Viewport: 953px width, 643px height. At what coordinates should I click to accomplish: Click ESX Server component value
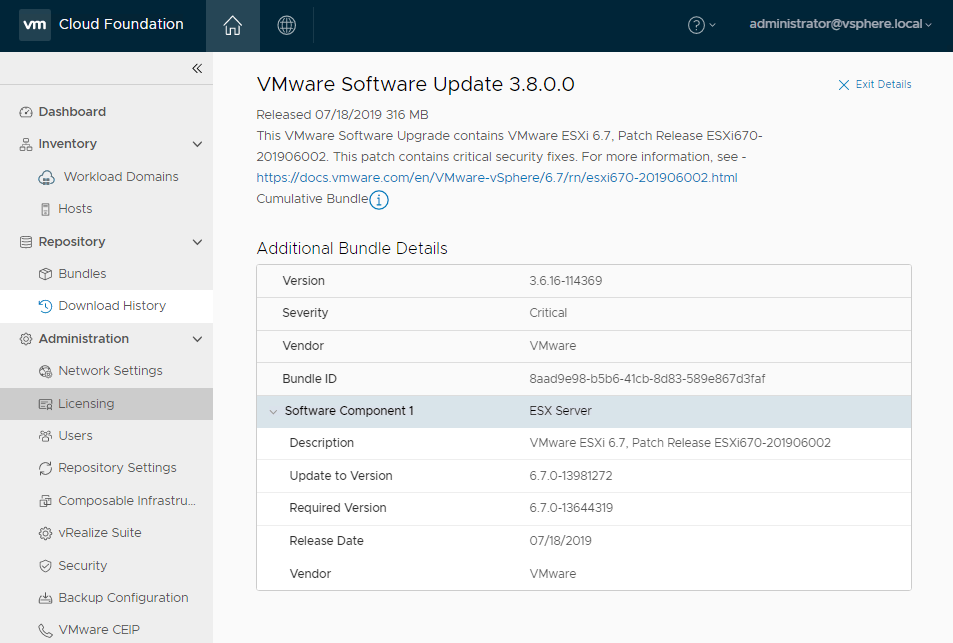pyautogui.click(x=560, y=411)
